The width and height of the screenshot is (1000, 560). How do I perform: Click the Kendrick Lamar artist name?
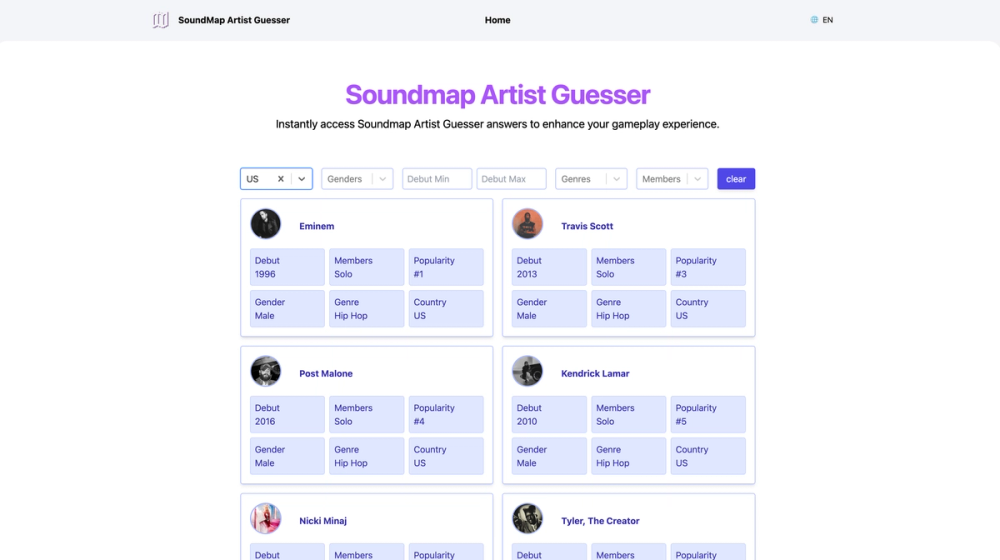coord(595,374)
